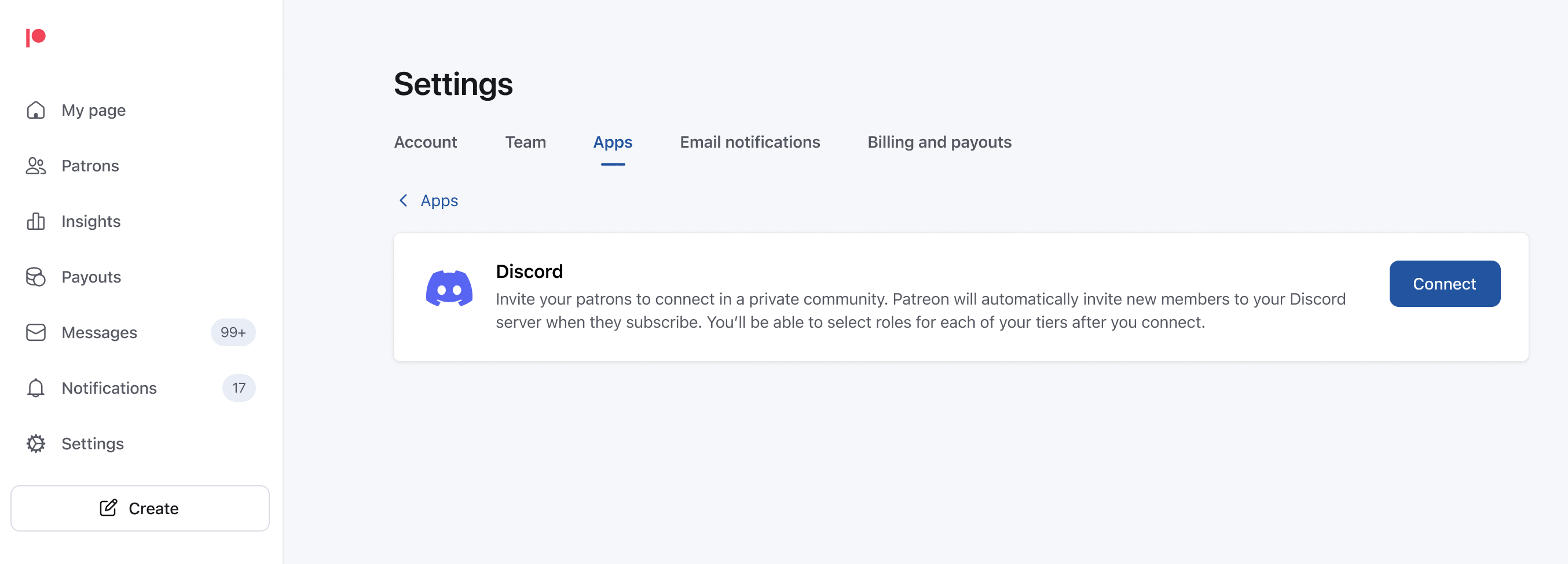1568x564 pixels.
Task: Click the Create button in sidebar
Action: [140, 508]
